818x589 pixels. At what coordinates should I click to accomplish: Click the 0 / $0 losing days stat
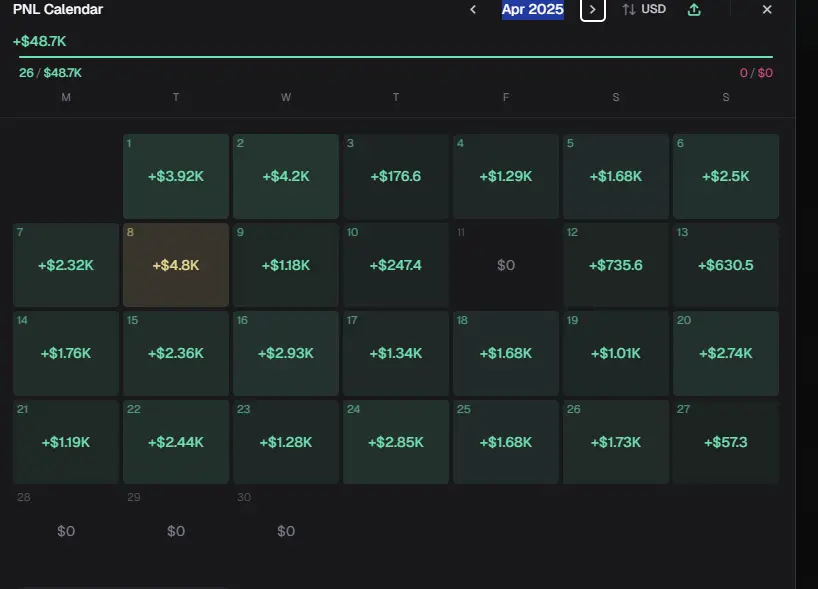coord(756,73)
